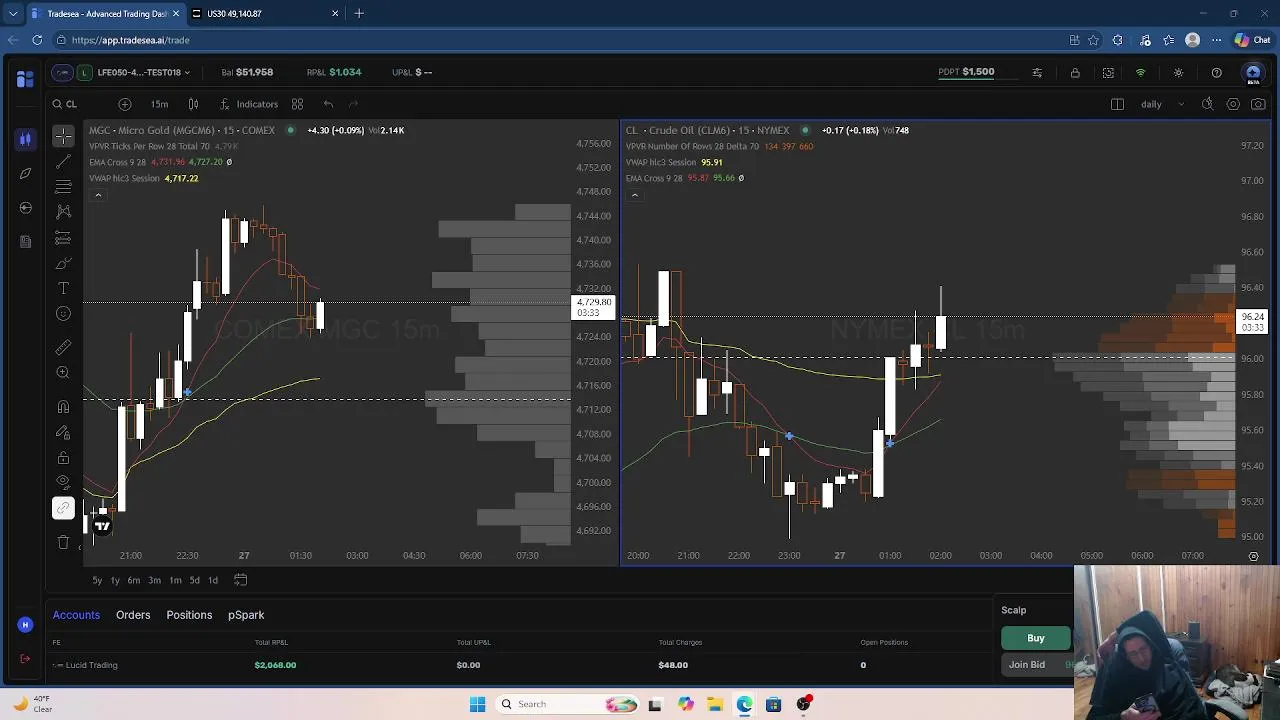Switch to the Orders tab
This screenshot has width=1280, height=720.
point(133,615)
